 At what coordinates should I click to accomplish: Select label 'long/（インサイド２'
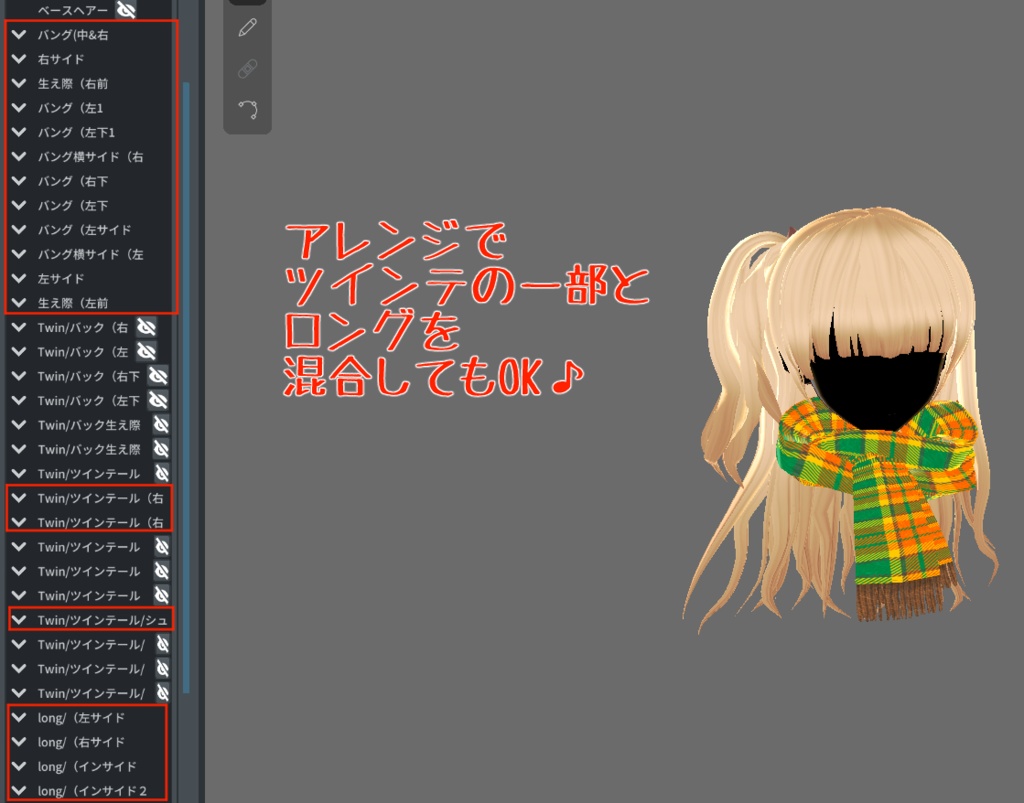pyautogui.click(x=92, y=791)
